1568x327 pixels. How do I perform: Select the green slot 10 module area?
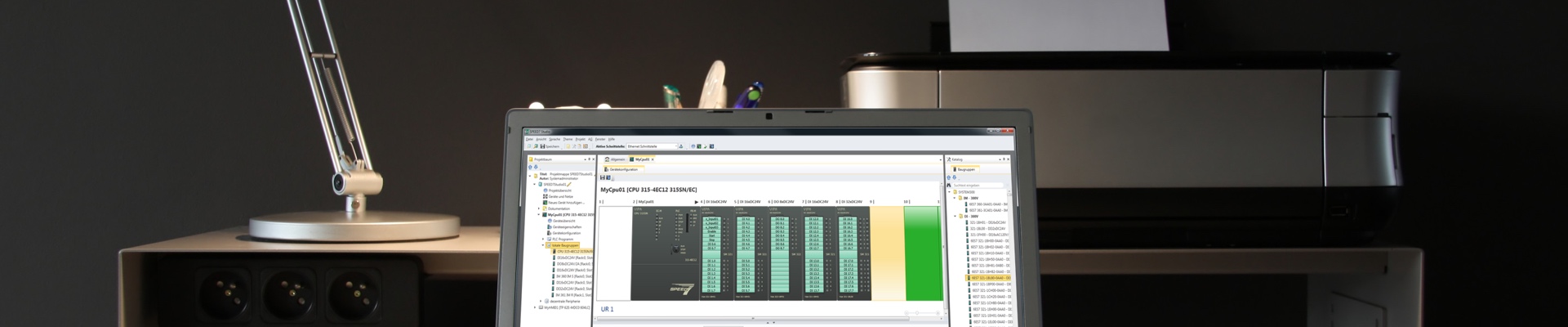(x=923, y=253)
